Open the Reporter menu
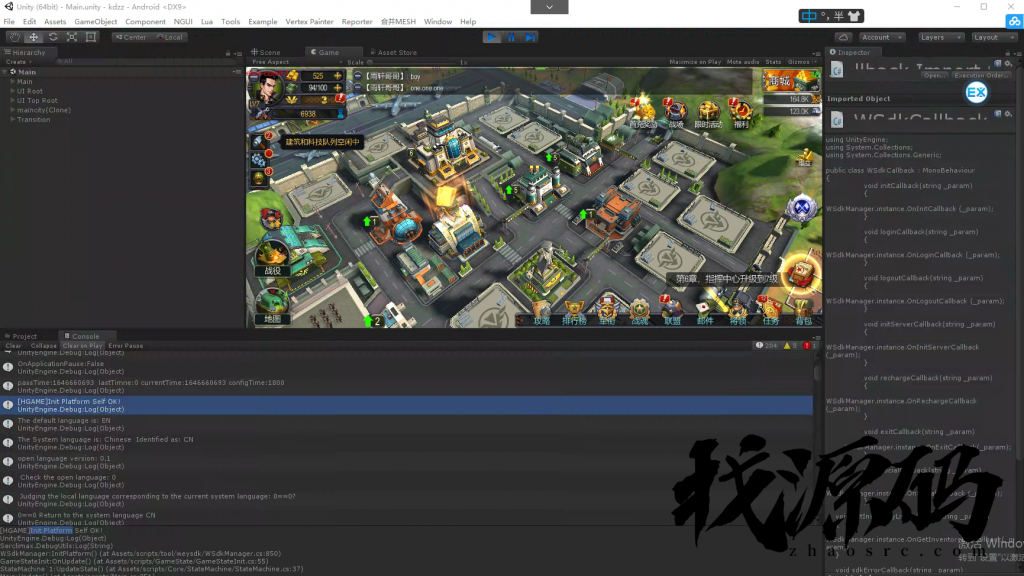 (357, 22)
